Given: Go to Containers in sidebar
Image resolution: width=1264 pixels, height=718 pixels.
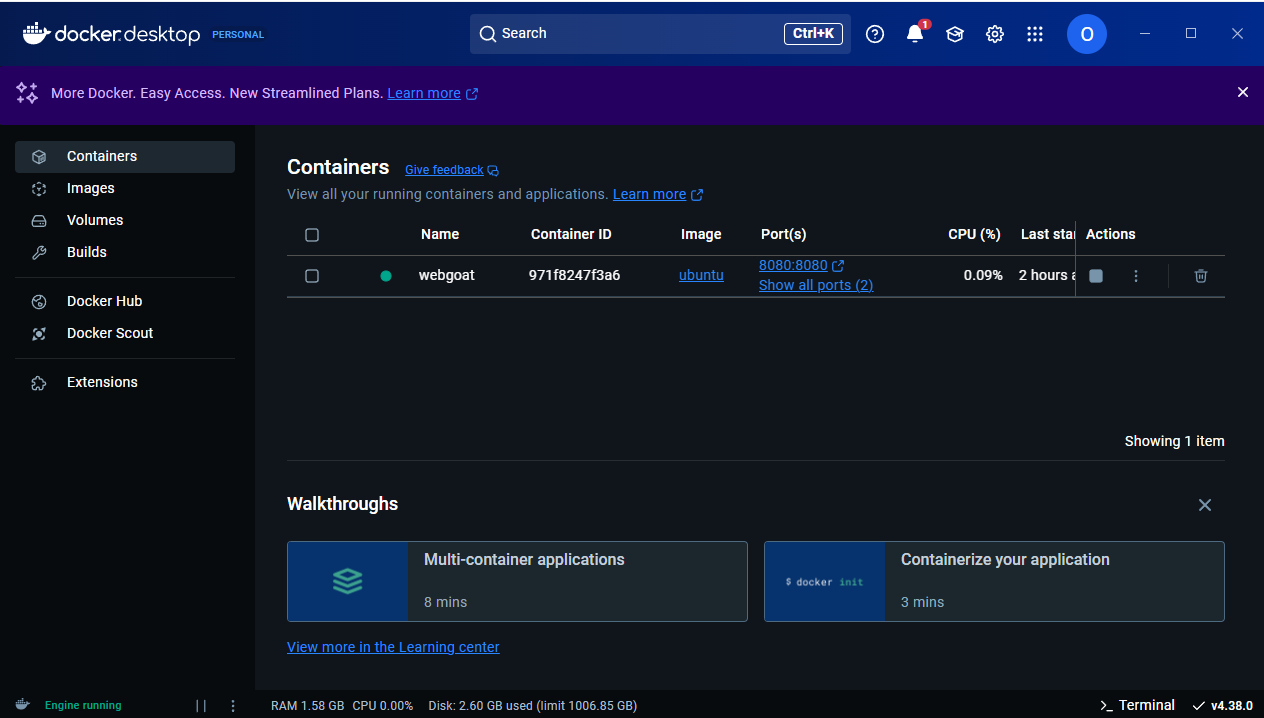Looking at the screenshot, I should 125,157.
